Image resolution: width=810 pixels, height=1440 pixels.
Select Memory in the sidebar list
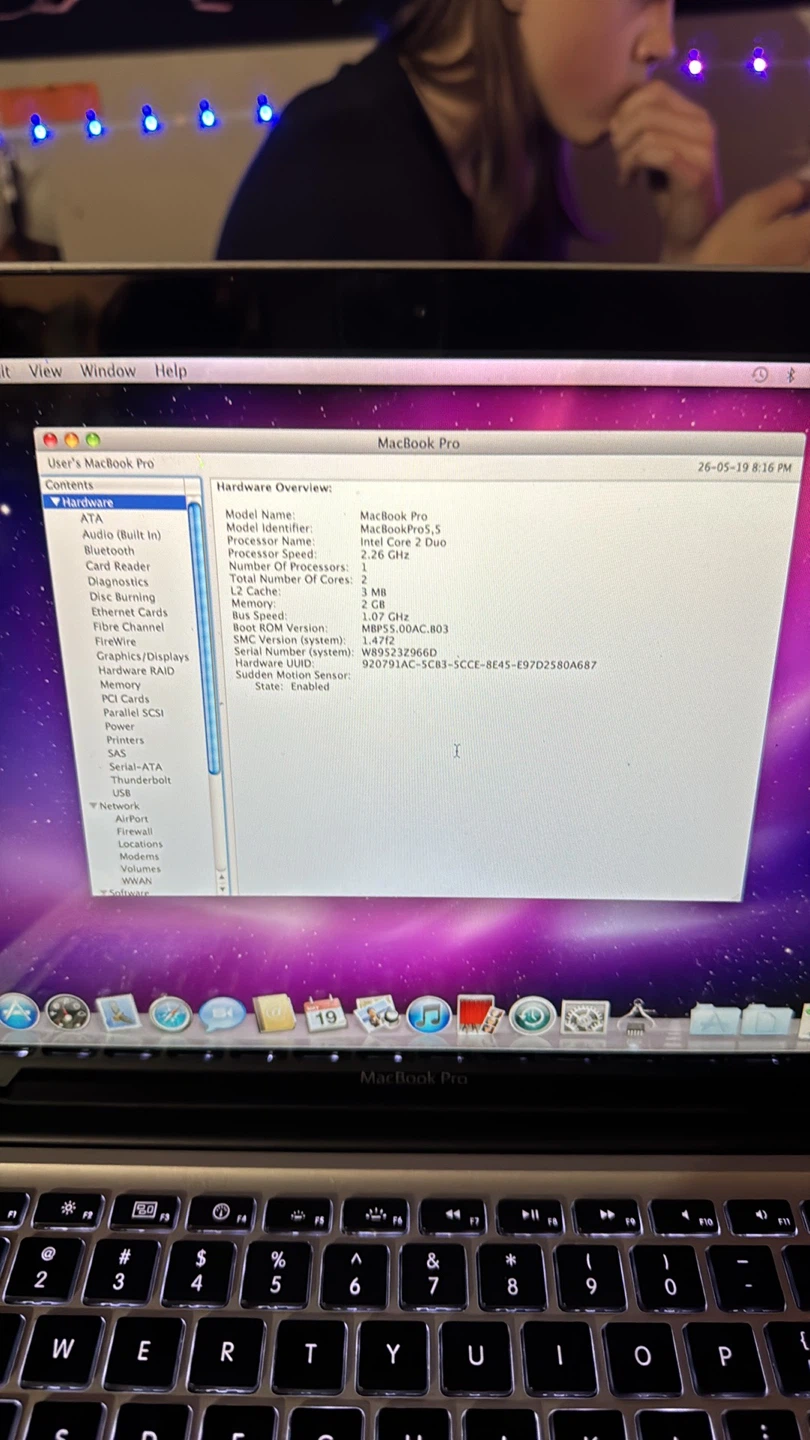[x=120, y=685]
